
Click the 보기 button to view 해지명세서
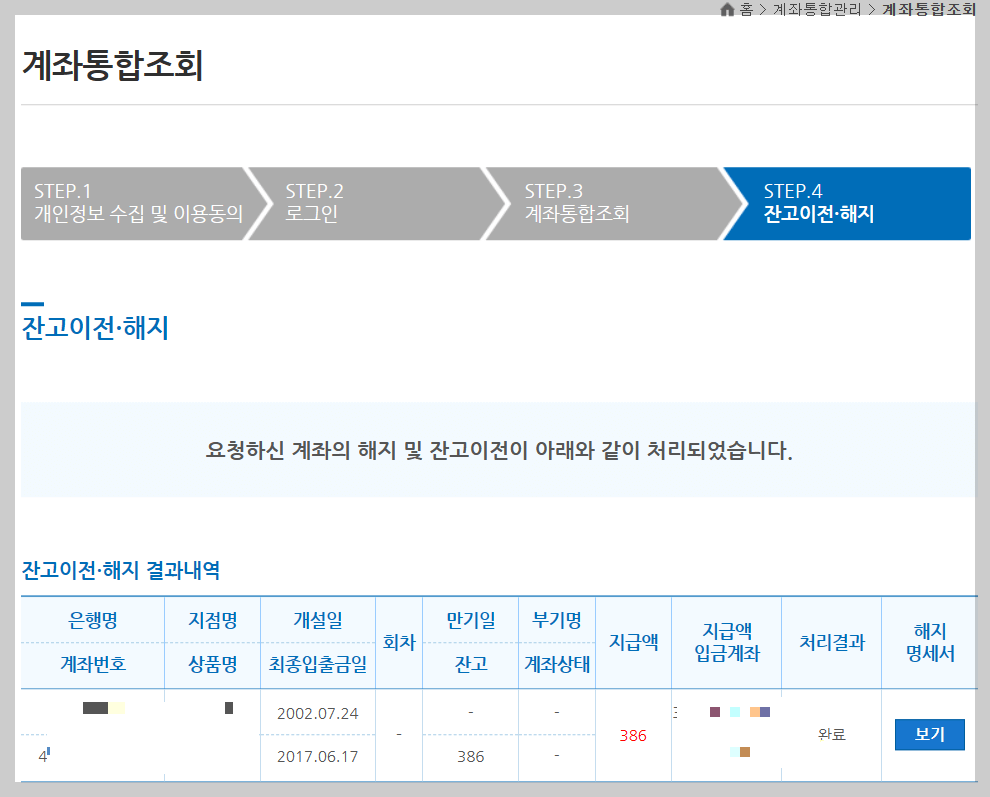coord(929,735)
